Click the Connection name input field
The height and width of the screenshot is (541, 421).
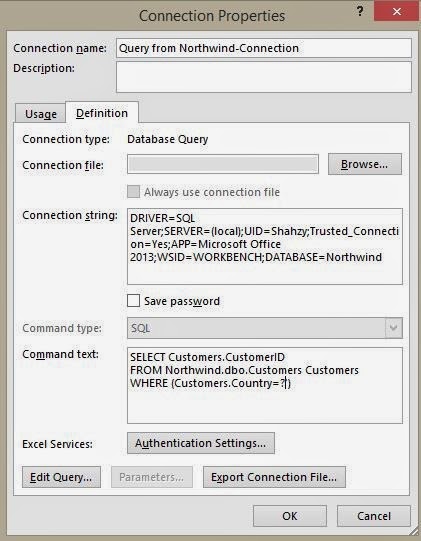264,48
